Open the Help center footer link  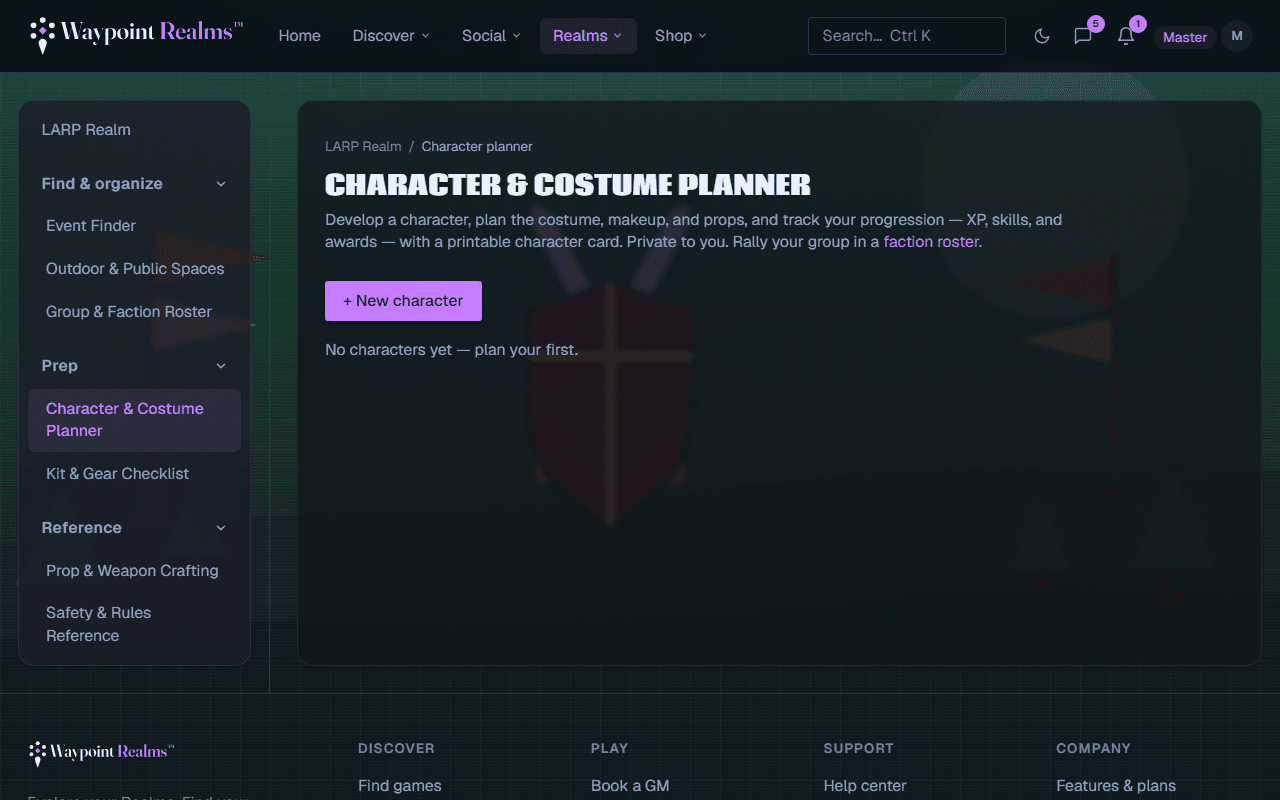[x=865, y=786]
